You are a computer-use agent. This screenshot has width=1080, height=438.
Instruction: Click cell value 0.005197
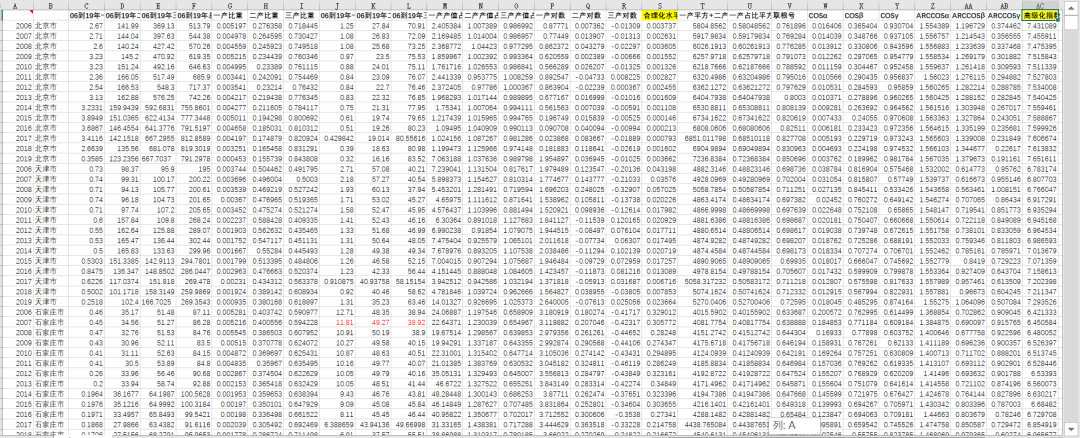point(231,24)
